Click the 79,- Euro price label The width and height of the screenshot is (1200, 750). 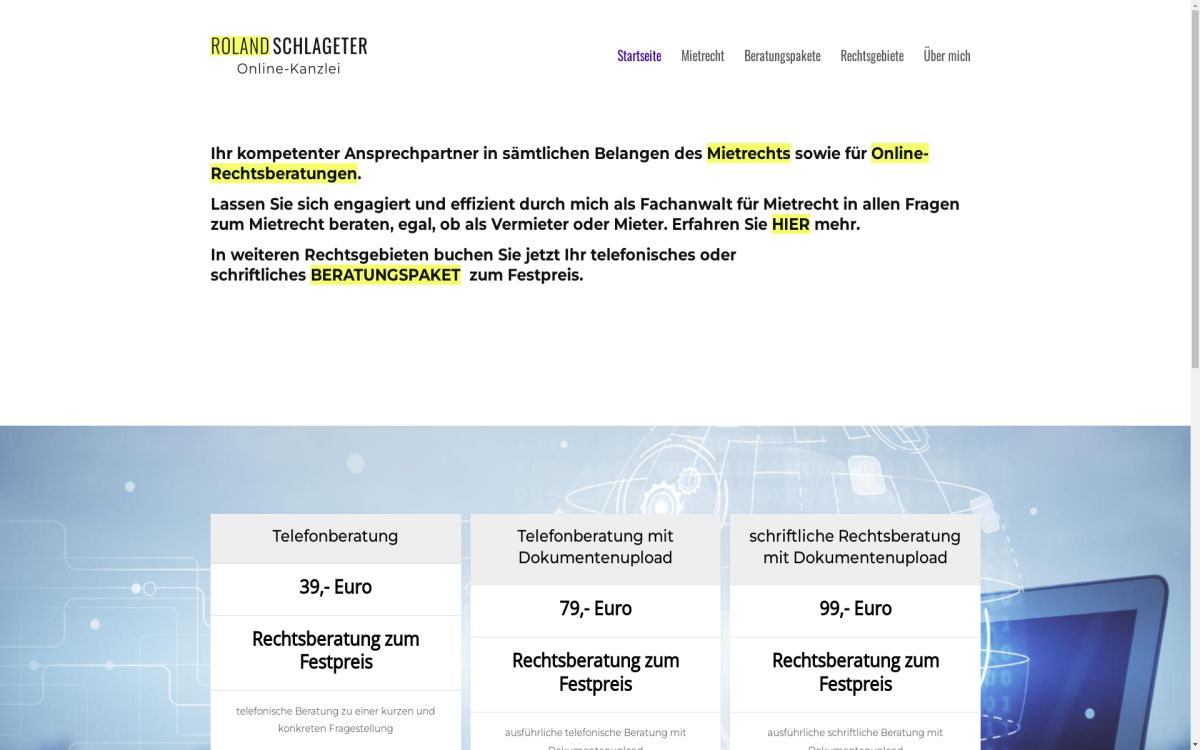[x=595, y=609]
